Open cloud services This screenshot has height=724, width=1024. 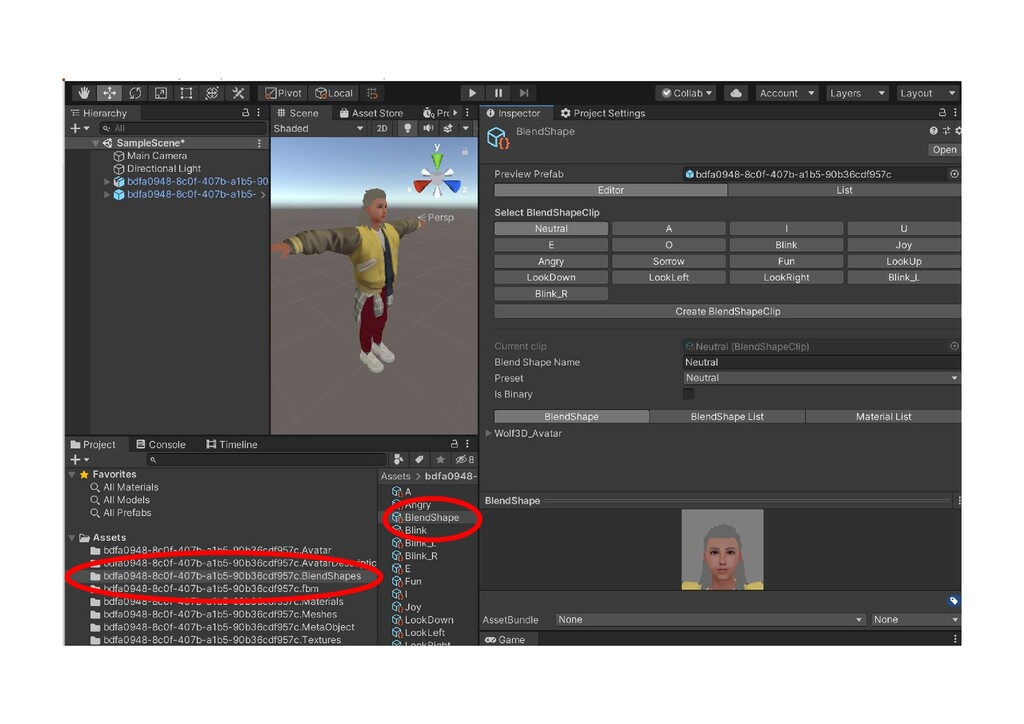(736, 93)
